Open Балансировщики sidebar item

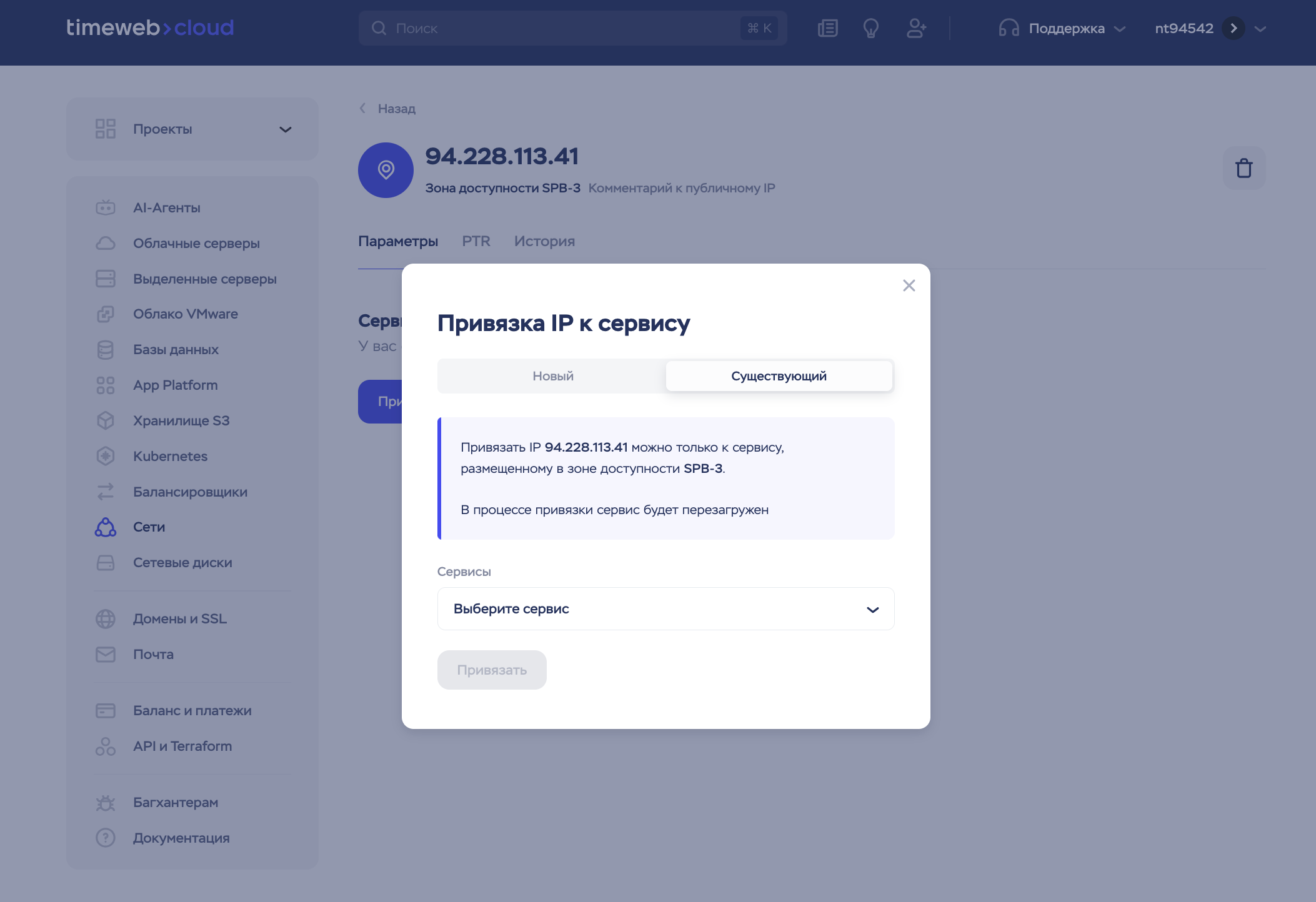coord(190,492)
